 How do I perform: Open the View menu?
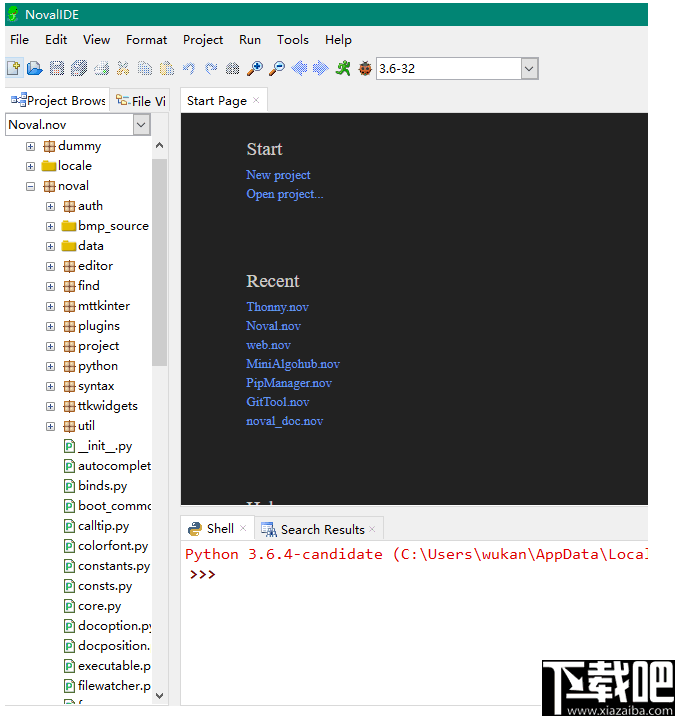tap(96, 40)
